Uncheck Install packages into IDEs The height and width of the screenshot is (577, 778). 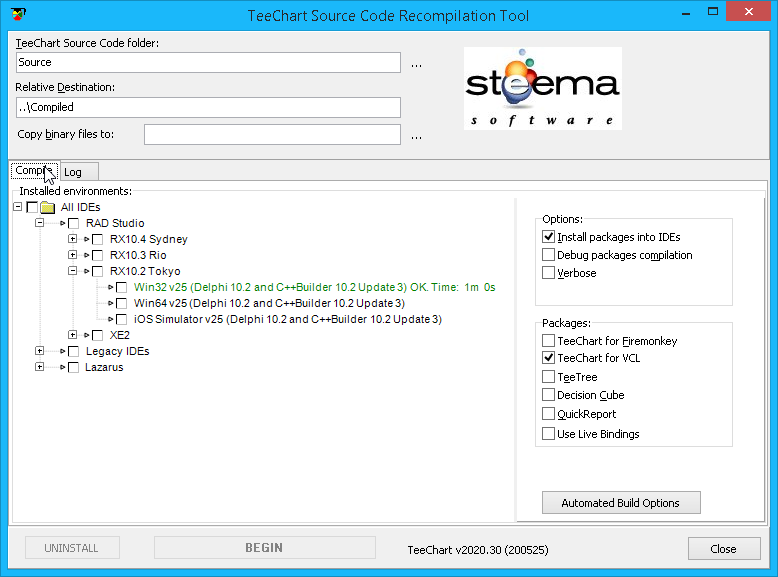[x=548, y=237]
